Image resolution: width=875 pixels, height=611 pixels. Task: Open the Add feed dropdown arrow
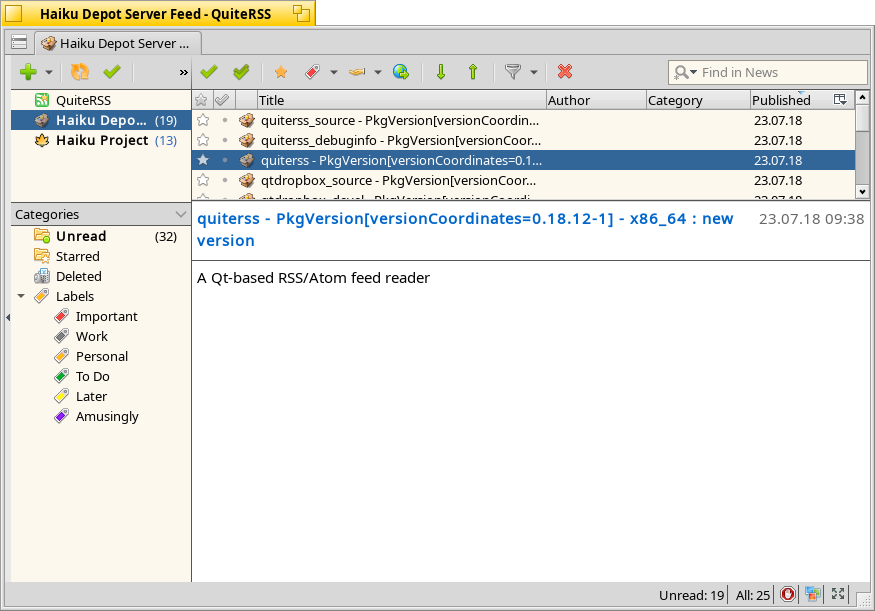[x=49, y=73]
